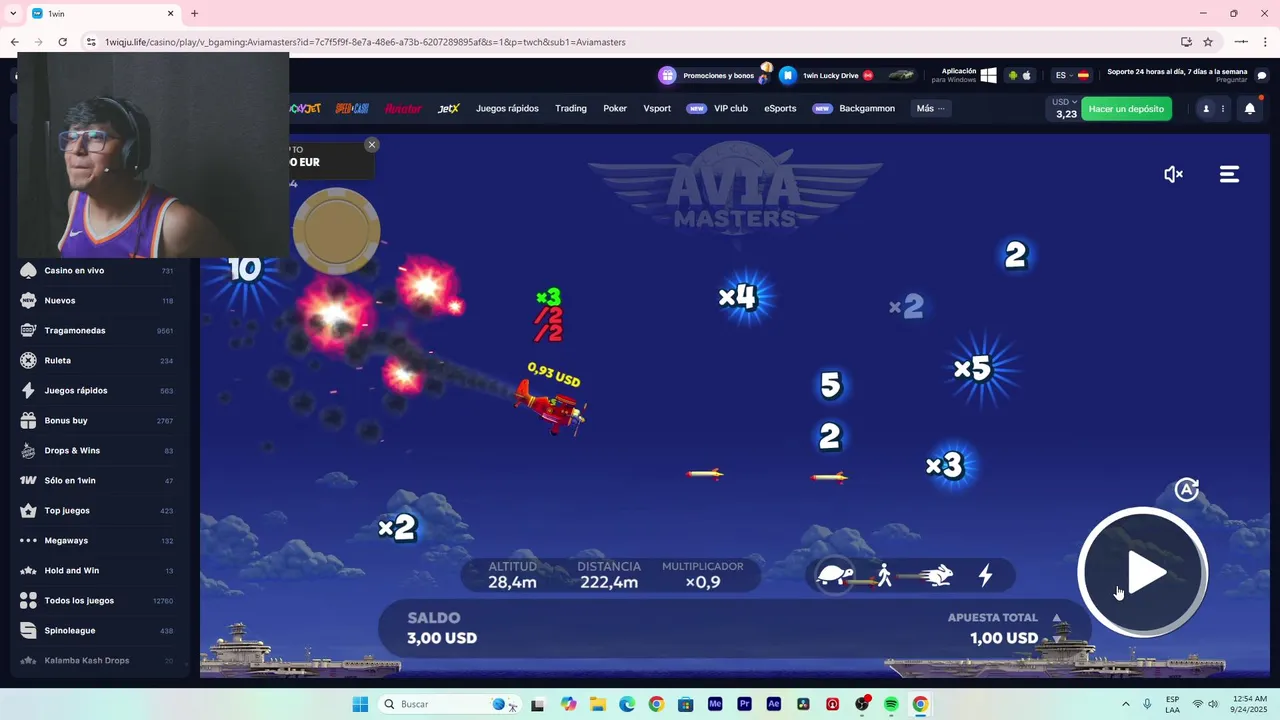Open Windows Start menu
The width and height of the screenshot is (1280, 720).
(360, 704)
